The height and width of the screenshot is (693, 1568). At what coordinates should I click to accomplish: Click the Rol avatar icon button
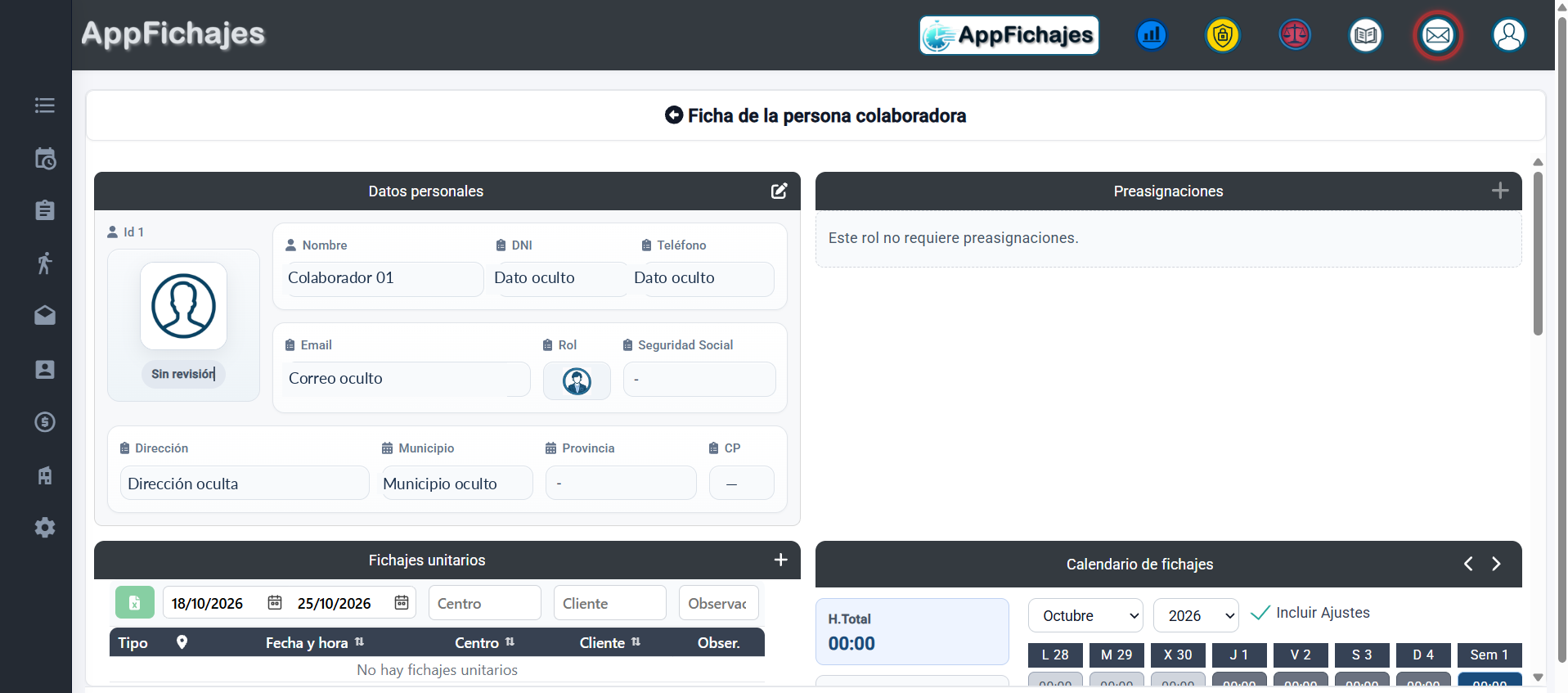coord(577,381)
